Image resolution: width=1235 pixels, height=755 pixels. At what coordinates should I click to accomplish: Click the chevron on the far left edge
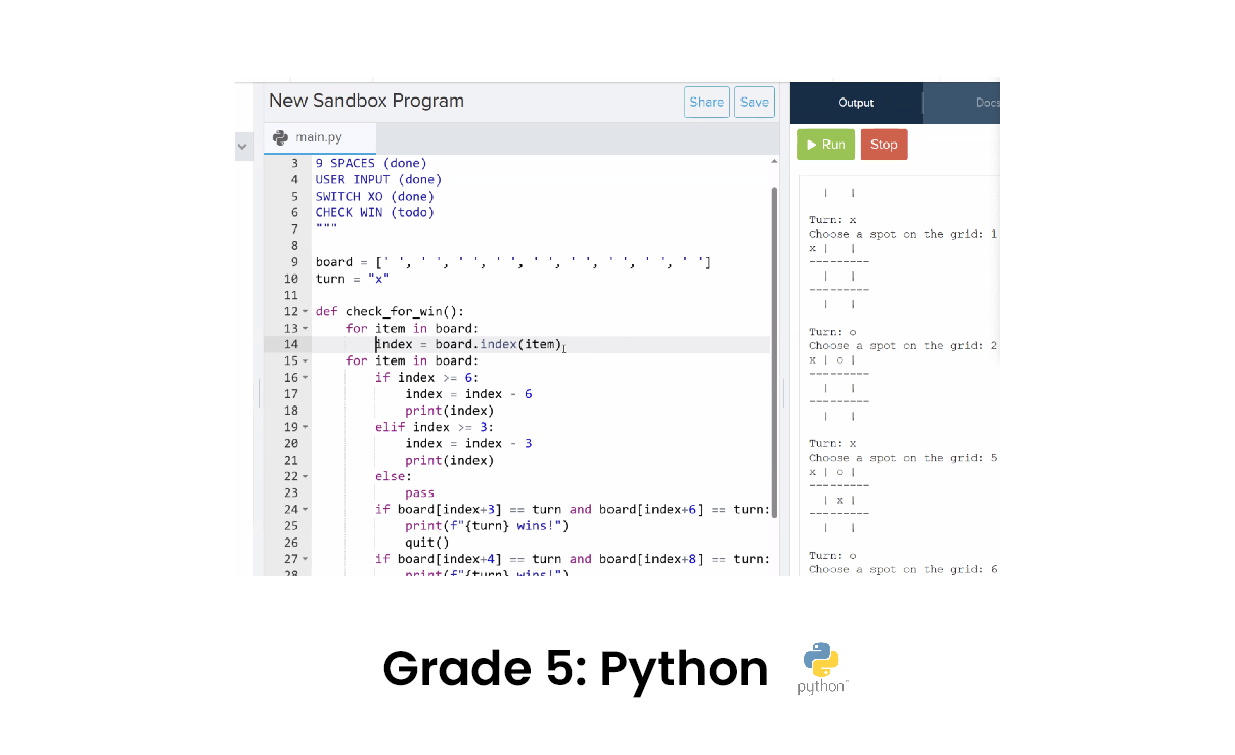pyautogui.click(x=243, y=146)
